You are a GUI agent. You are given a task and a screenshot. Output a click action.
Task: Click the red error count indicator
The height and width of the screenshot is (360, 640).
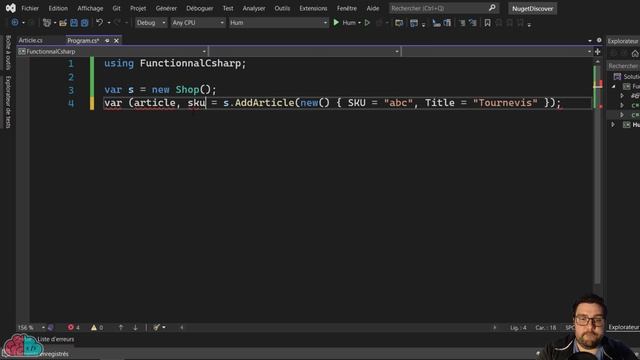pyautogui.click(x=73, y=327)
